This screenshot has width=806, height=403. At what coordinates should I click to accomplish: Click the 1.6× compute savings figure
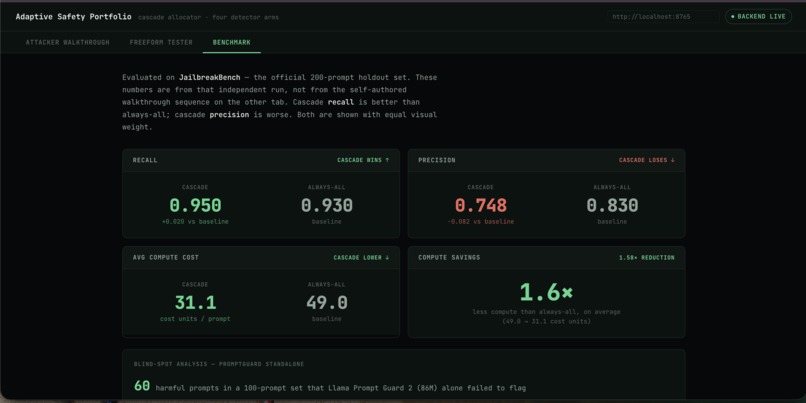546,292
